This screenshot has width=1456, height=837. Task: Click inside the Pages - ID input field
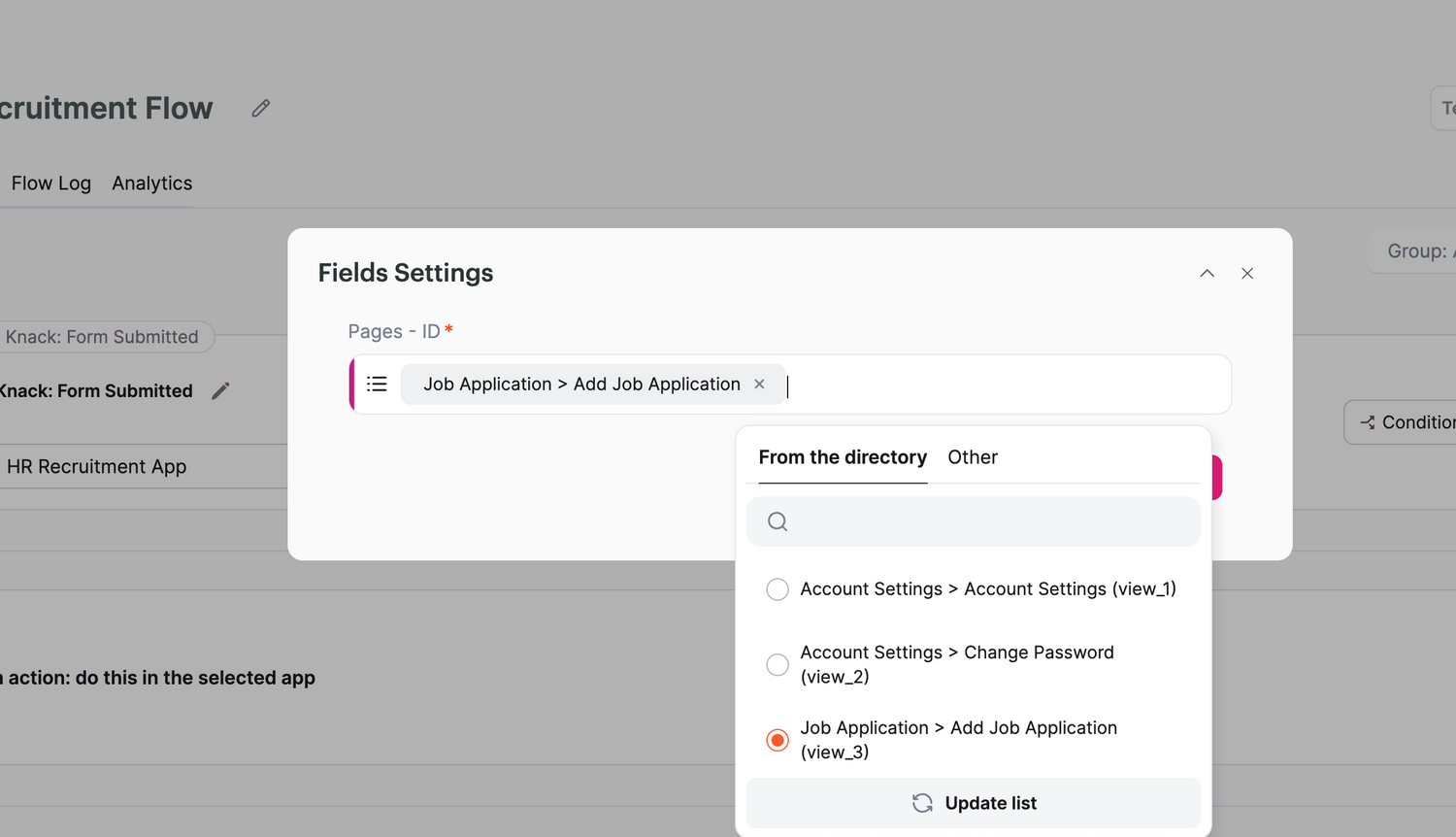(x=1000, y=385)
